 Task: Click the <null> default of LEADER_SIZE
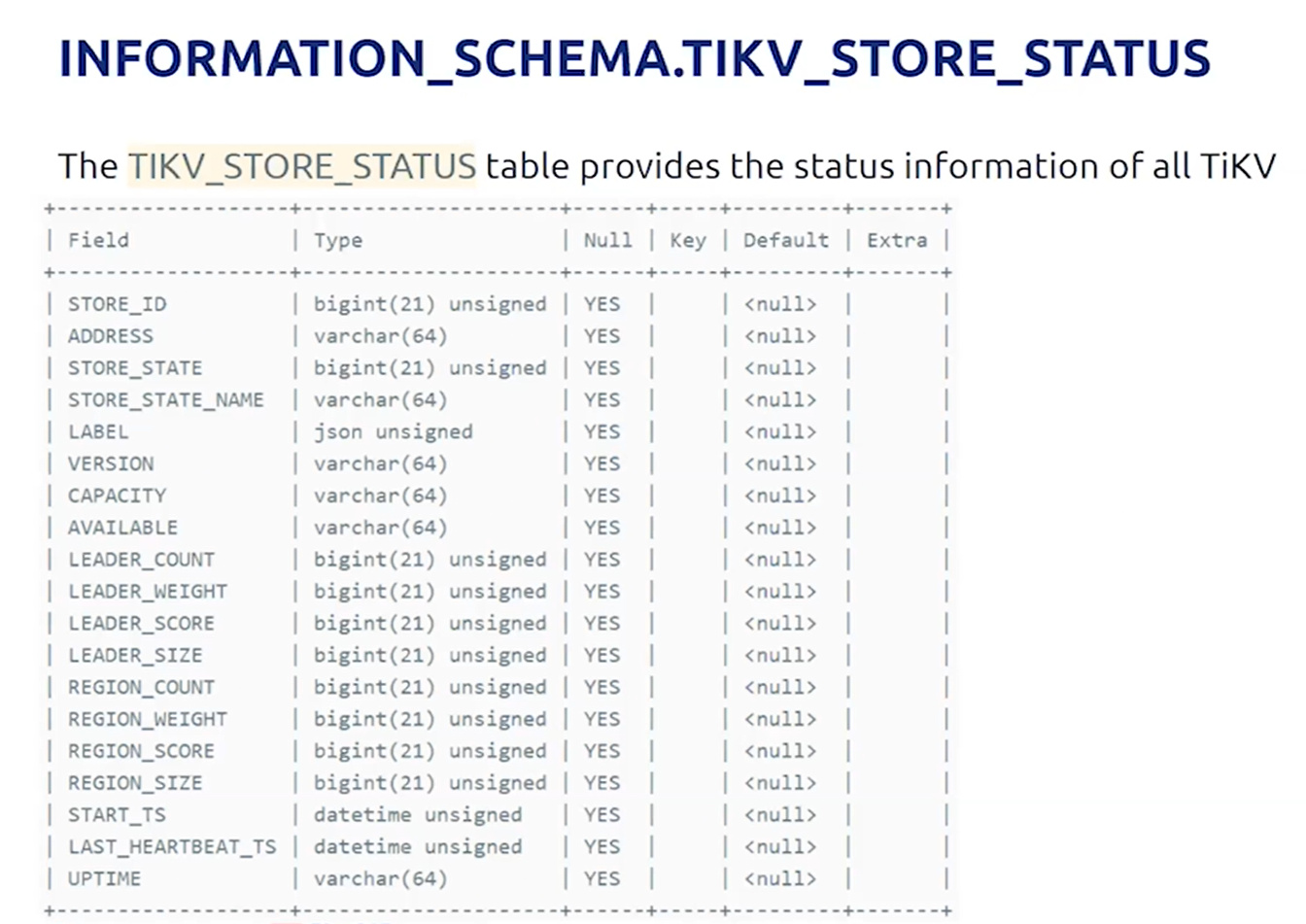pyautogui.click(x=780, y=656)
